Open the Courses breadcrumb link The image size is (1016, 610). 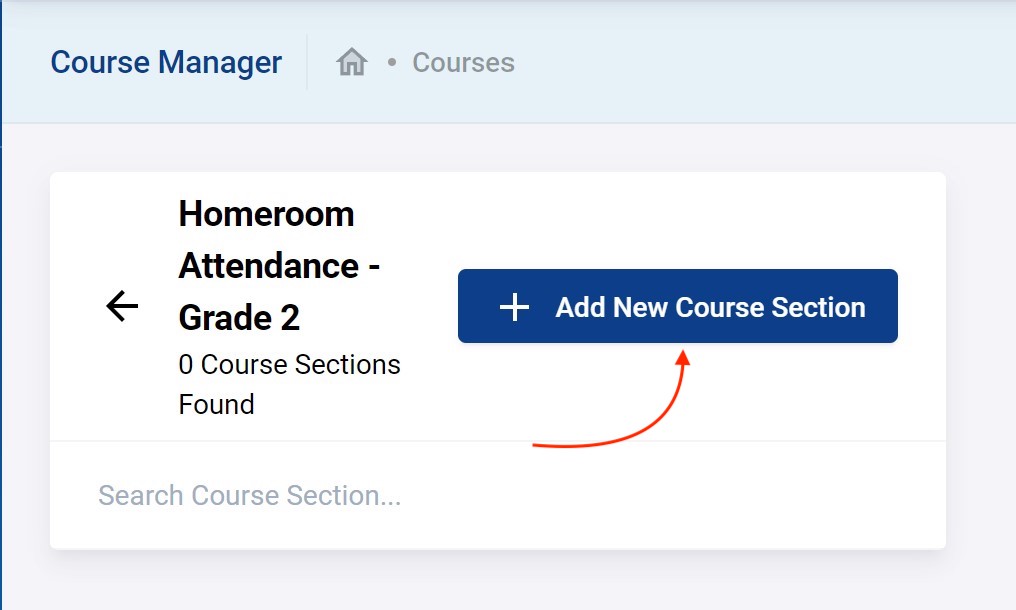pos(463,63)
